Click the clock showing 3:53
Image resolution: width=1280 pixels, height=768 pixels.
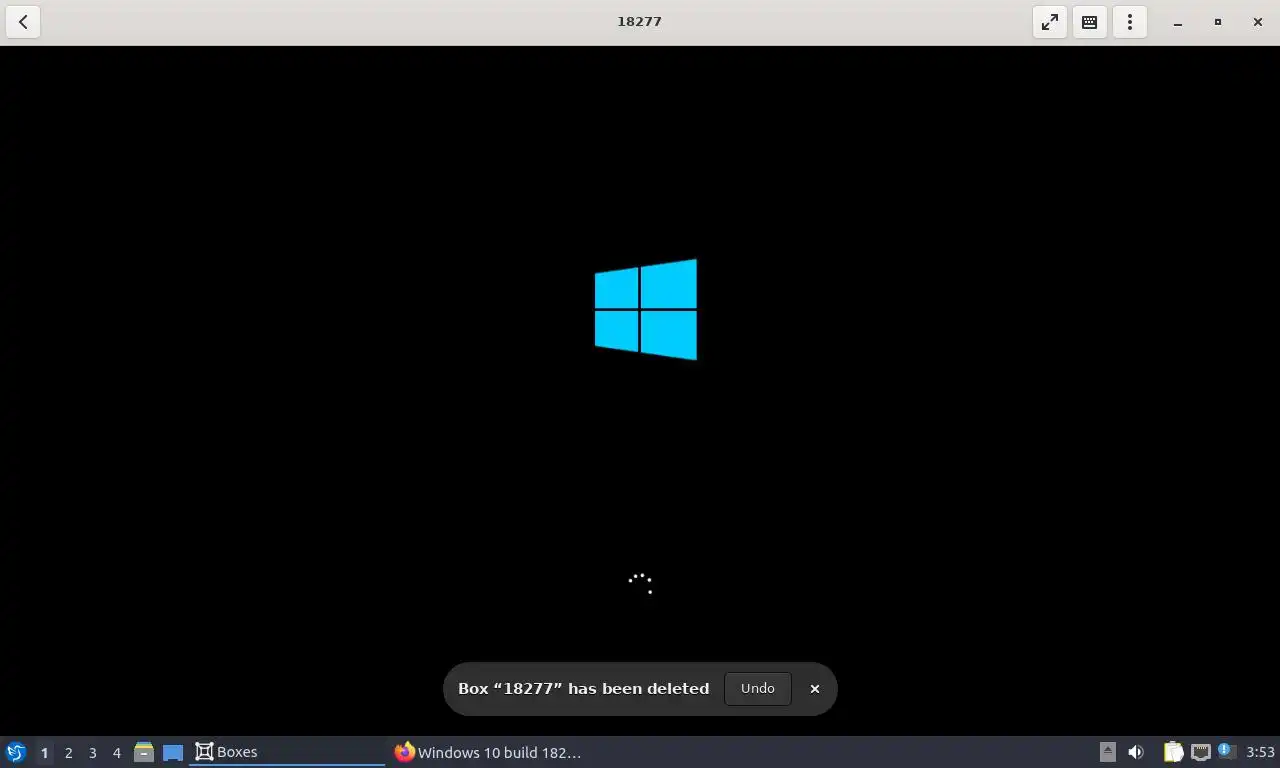pyautogui.click(x=1260, y=752)
